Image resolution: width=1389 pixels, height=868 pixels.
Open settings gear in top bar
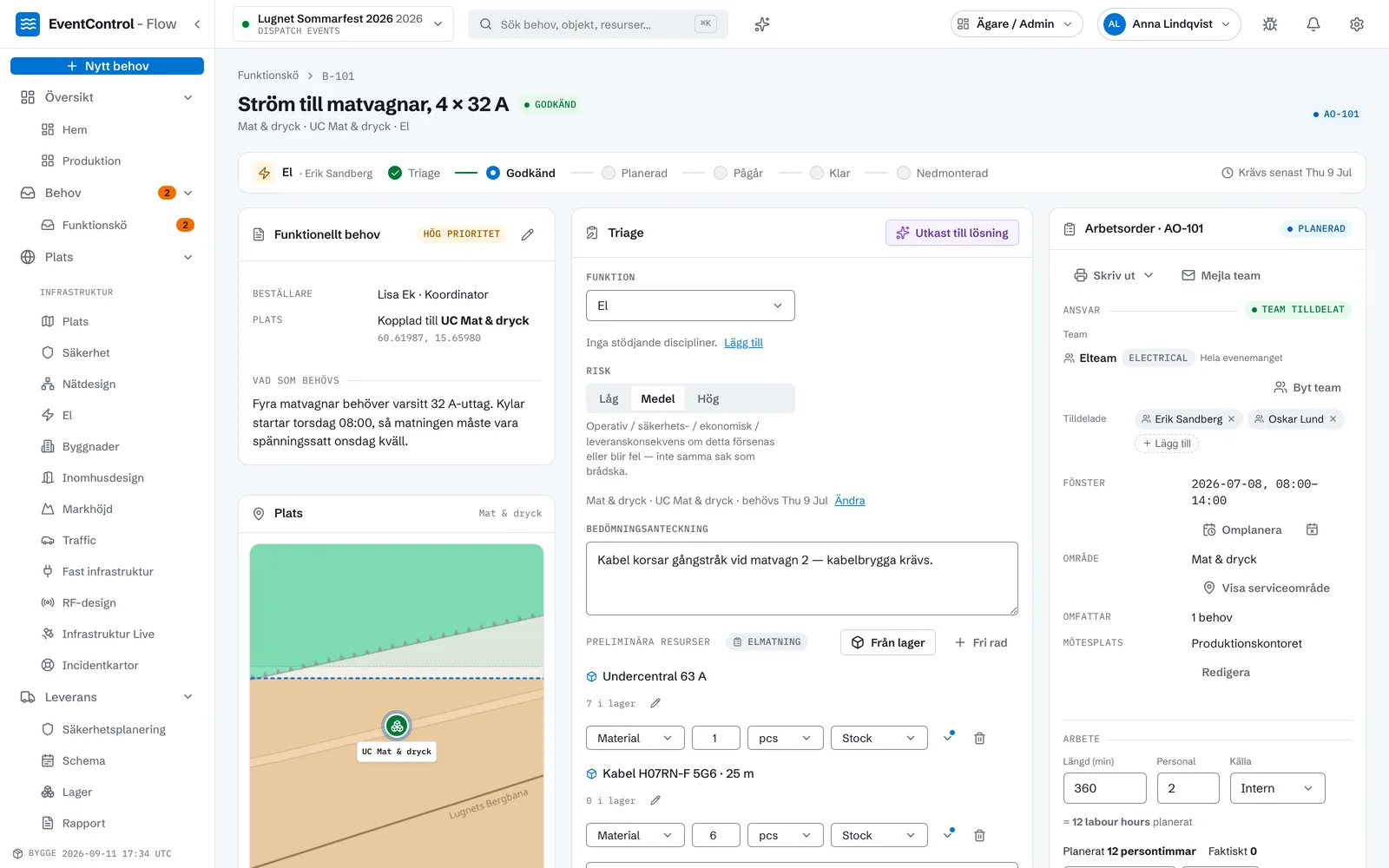1357,24
